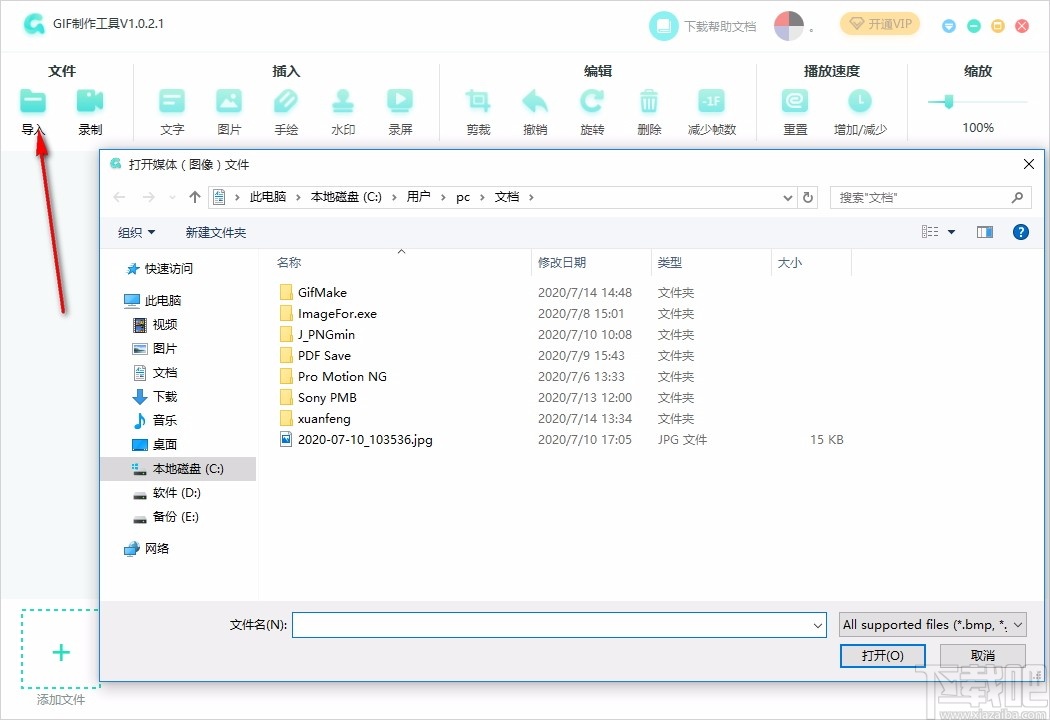Add a watermark using 水印
This screenshot has width=1050, height=720.
pos(343,100)
